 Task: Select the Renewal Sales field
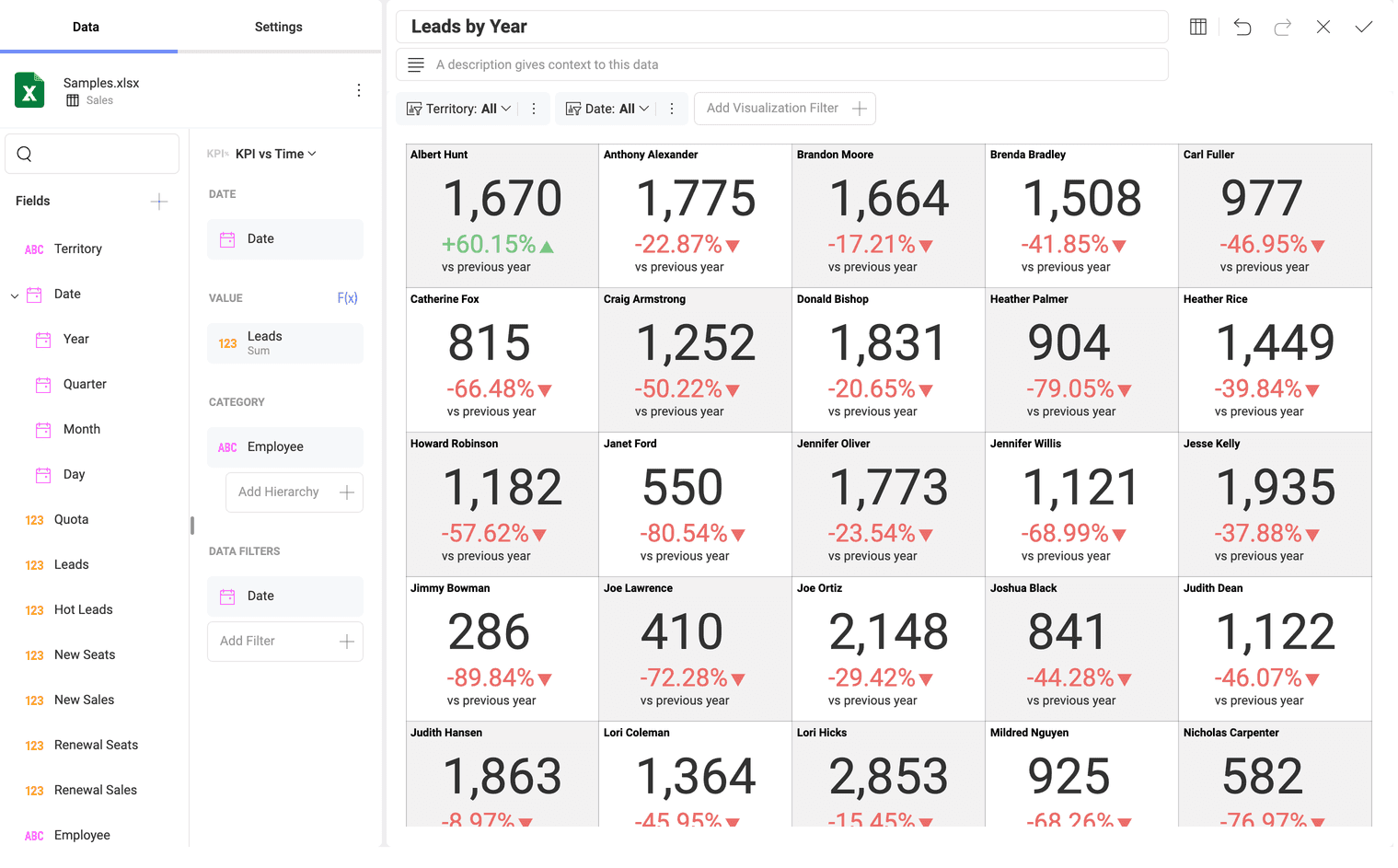96,791
